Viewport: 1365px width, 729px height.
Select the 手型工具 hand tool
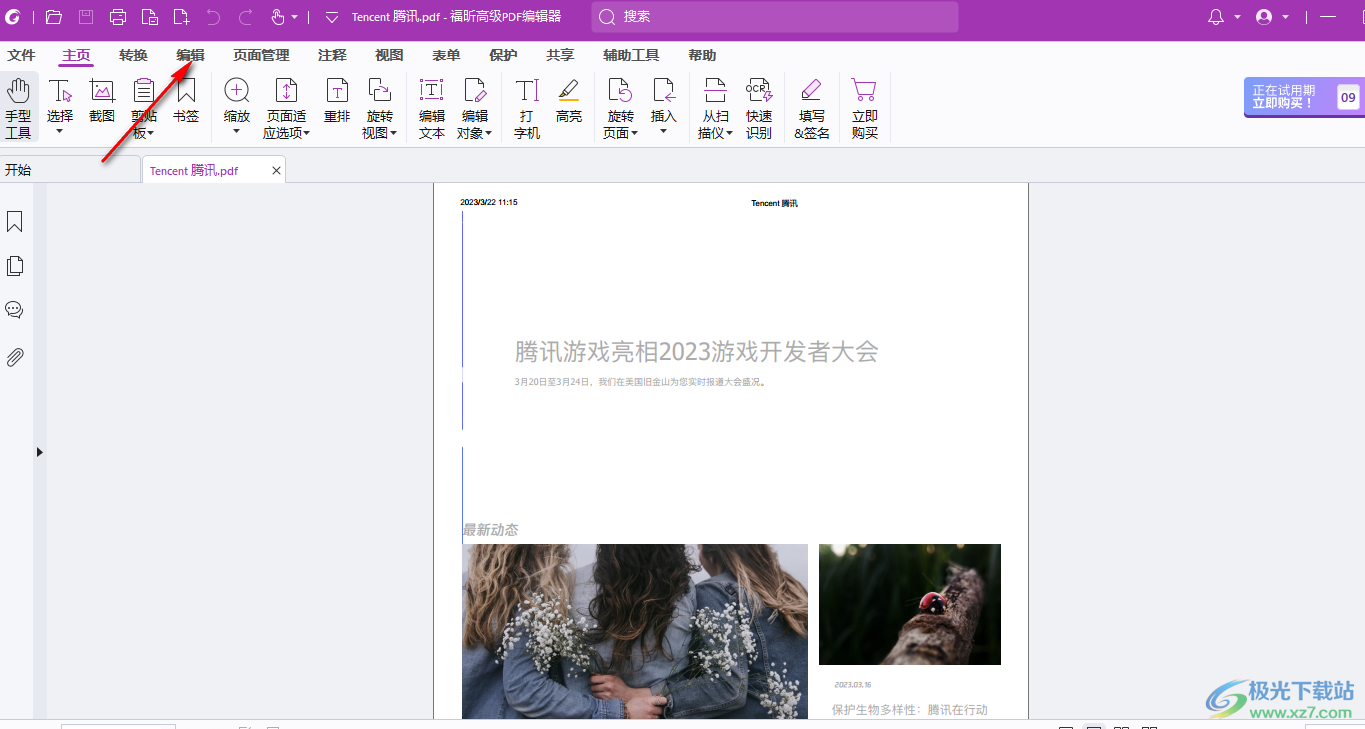(x=18, y=109)
